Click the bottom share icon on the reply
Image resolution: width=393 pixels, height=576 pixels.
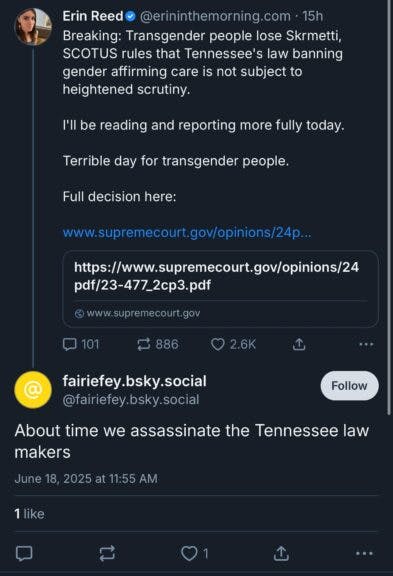pos(281,554)
